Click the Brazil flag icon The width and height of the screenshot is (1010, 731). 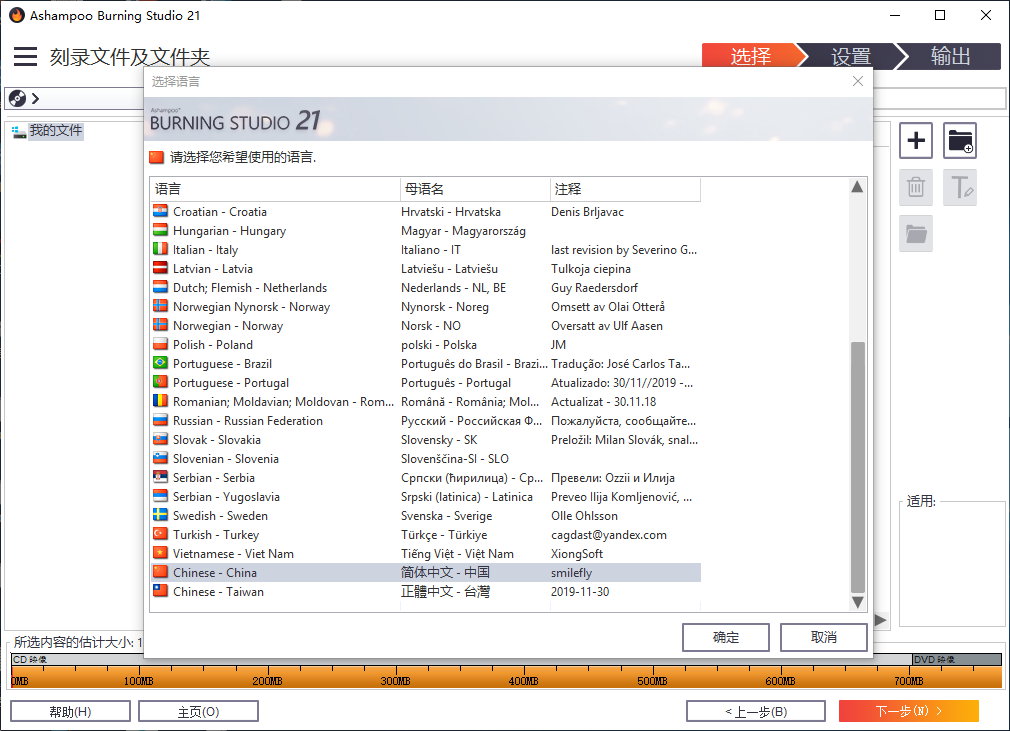tap(160, 363)
